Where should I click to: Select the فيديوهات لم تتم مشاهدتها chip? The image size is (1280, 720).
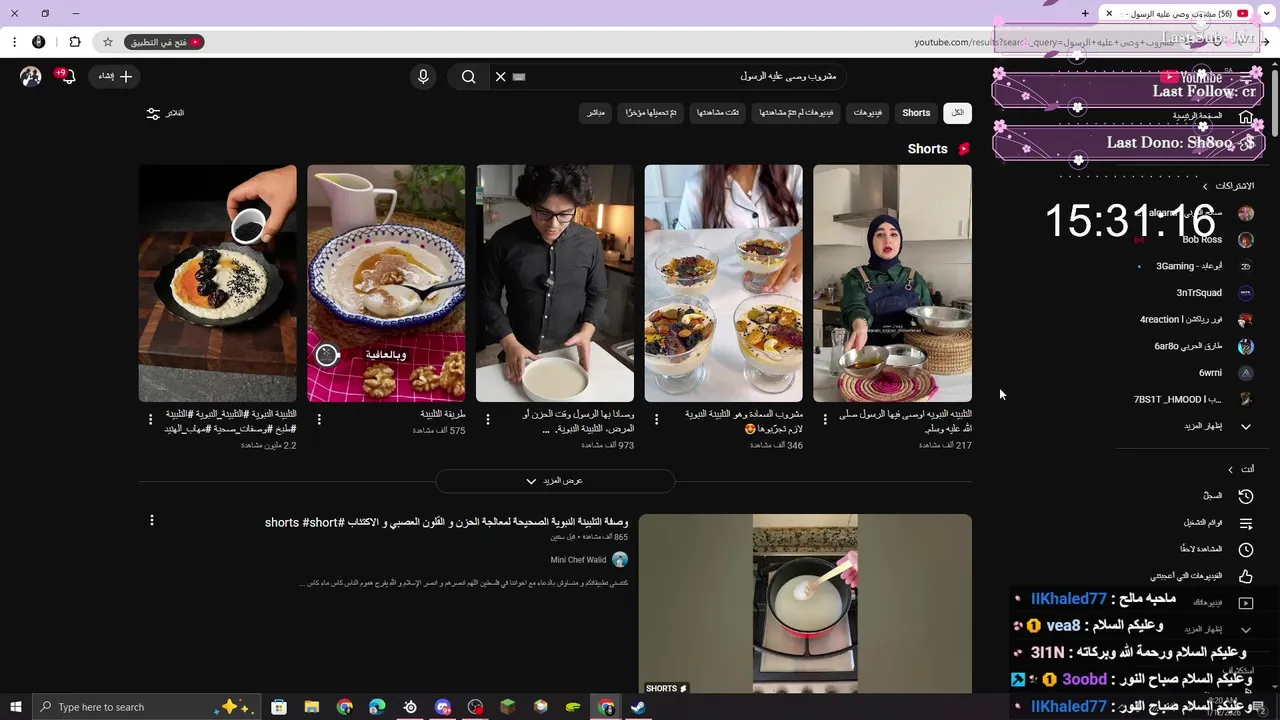796,113
